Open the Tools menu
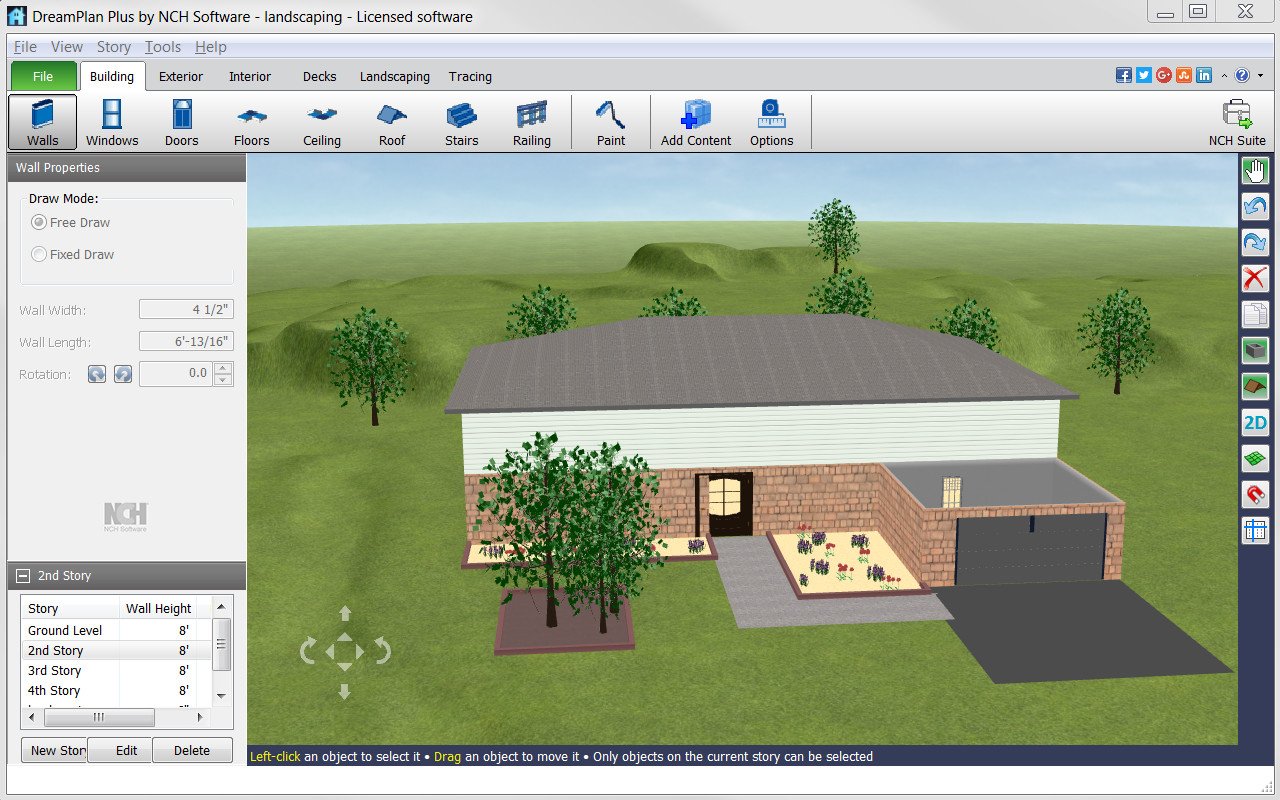 pos(162,46)
